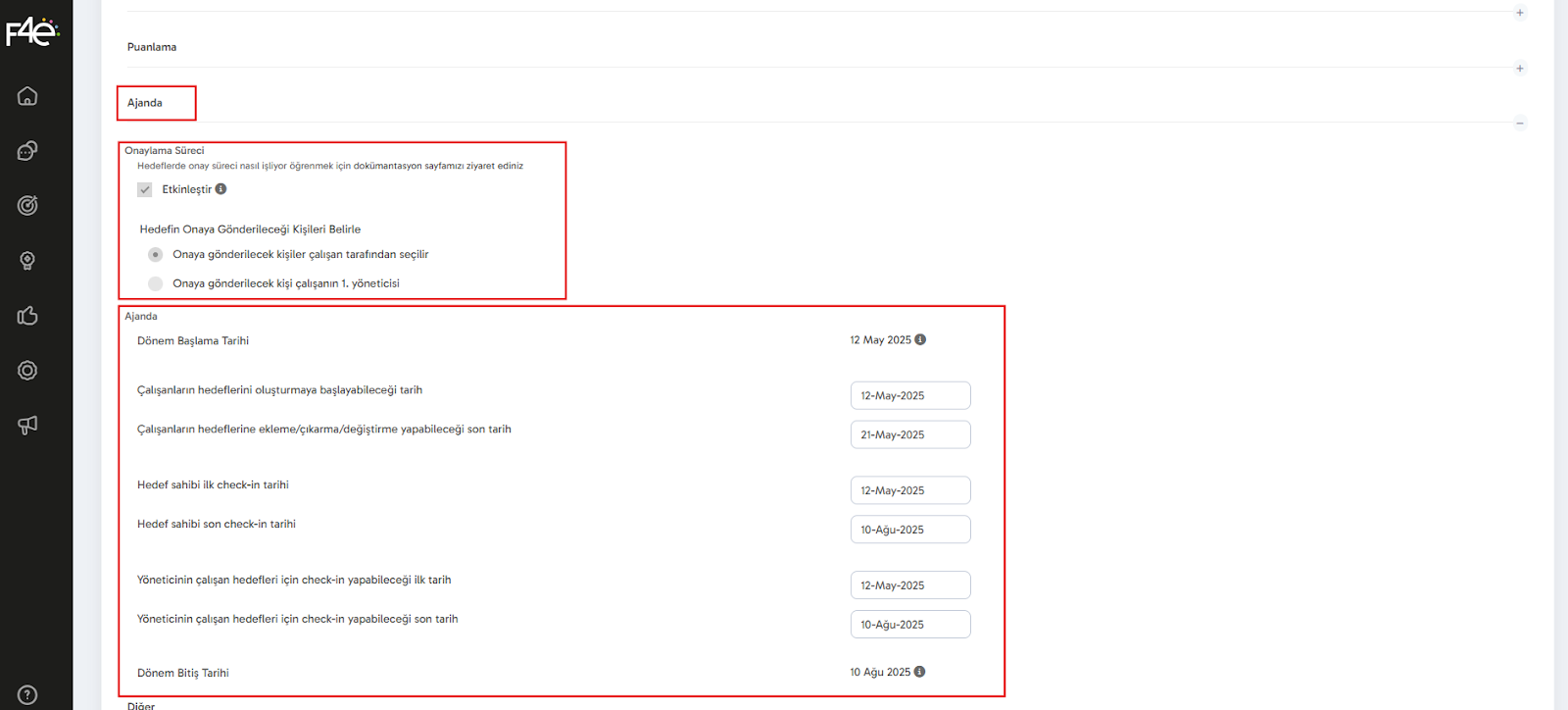1568x710 pixels.
Task: Toggle the Etkinleştir checkbox
Action: pos(145,190)
